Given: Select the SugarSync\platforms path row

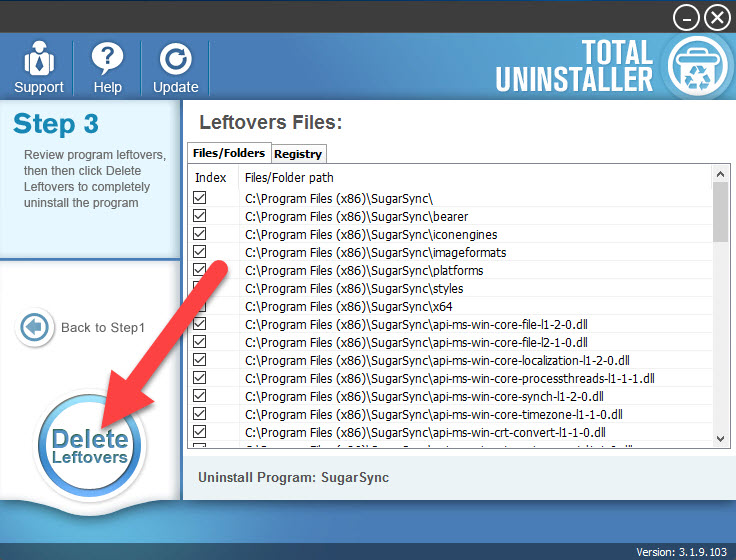Looking at the screenshot, I should click(364, 270).
